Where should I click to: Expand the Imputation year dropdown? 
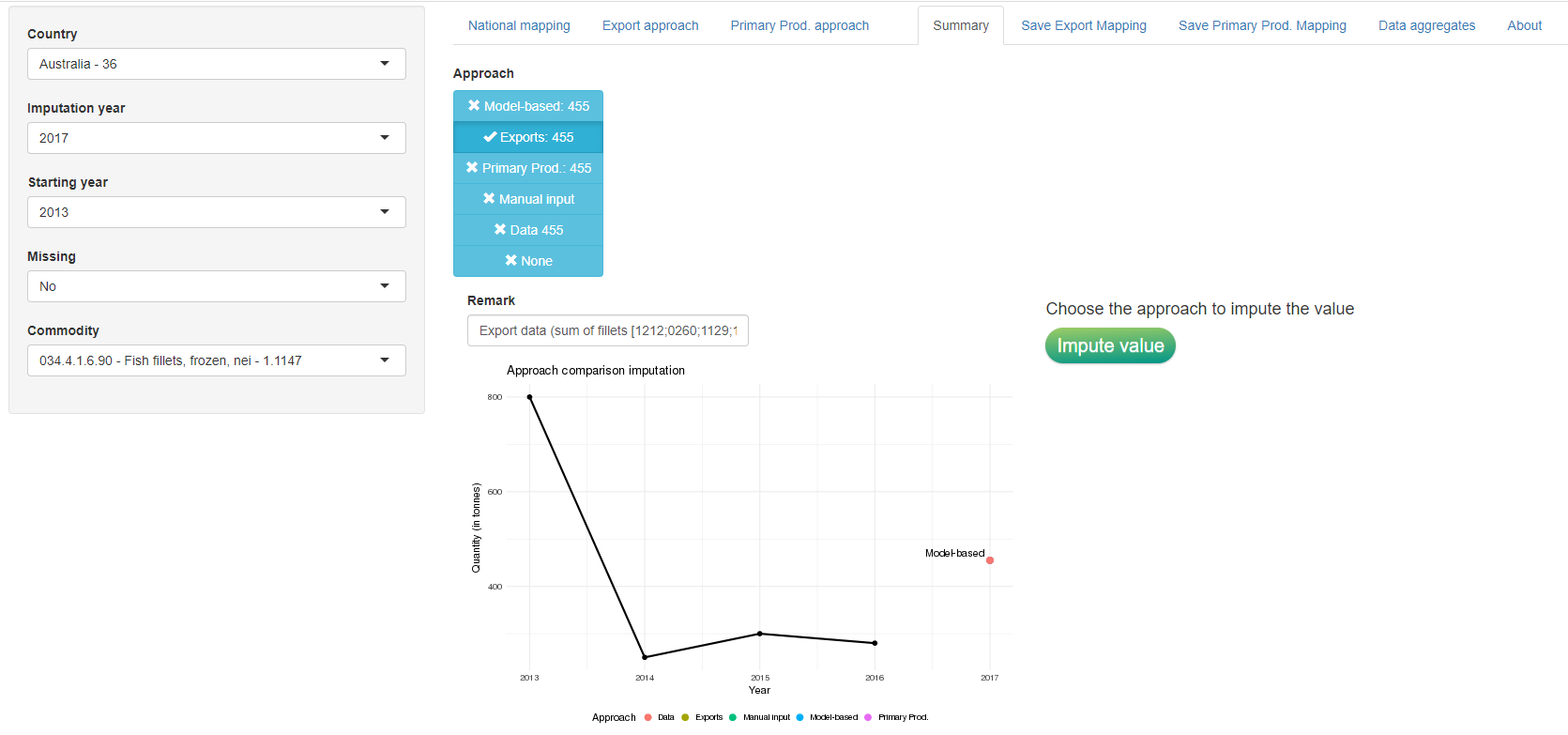click(x=216, y=138)
